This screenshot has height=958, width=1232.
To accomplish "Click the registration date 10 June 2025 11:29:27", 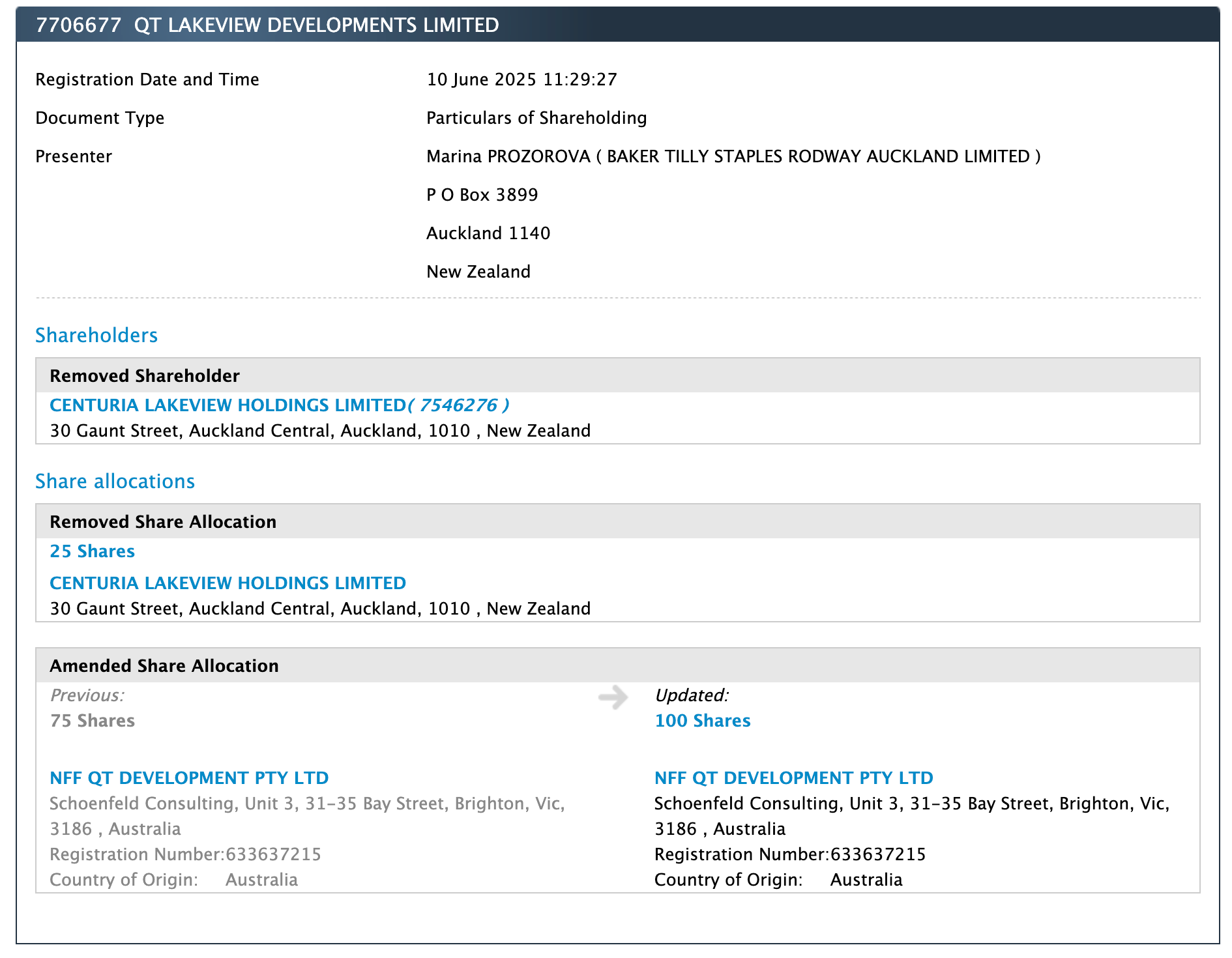I will coord(521,80).
